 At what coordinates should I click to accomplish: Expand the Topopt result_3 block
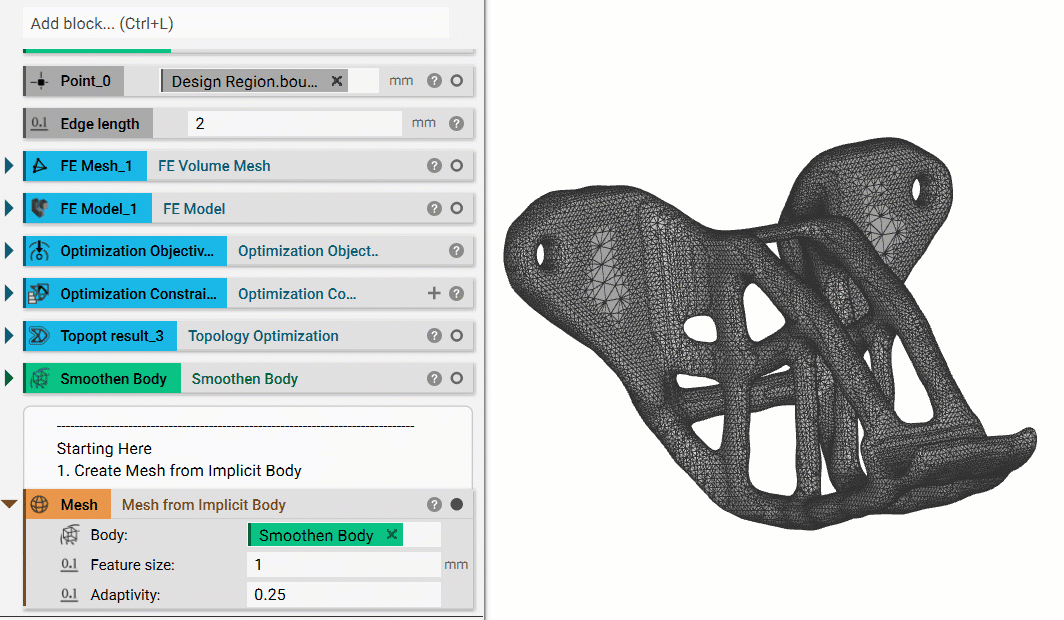10,335
